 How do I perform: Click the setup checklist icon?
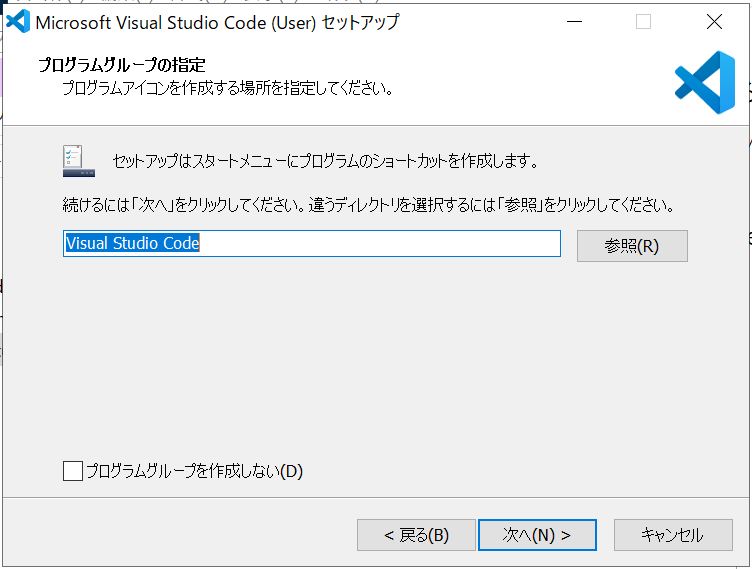pyautogui.click(x=79, y=161)
